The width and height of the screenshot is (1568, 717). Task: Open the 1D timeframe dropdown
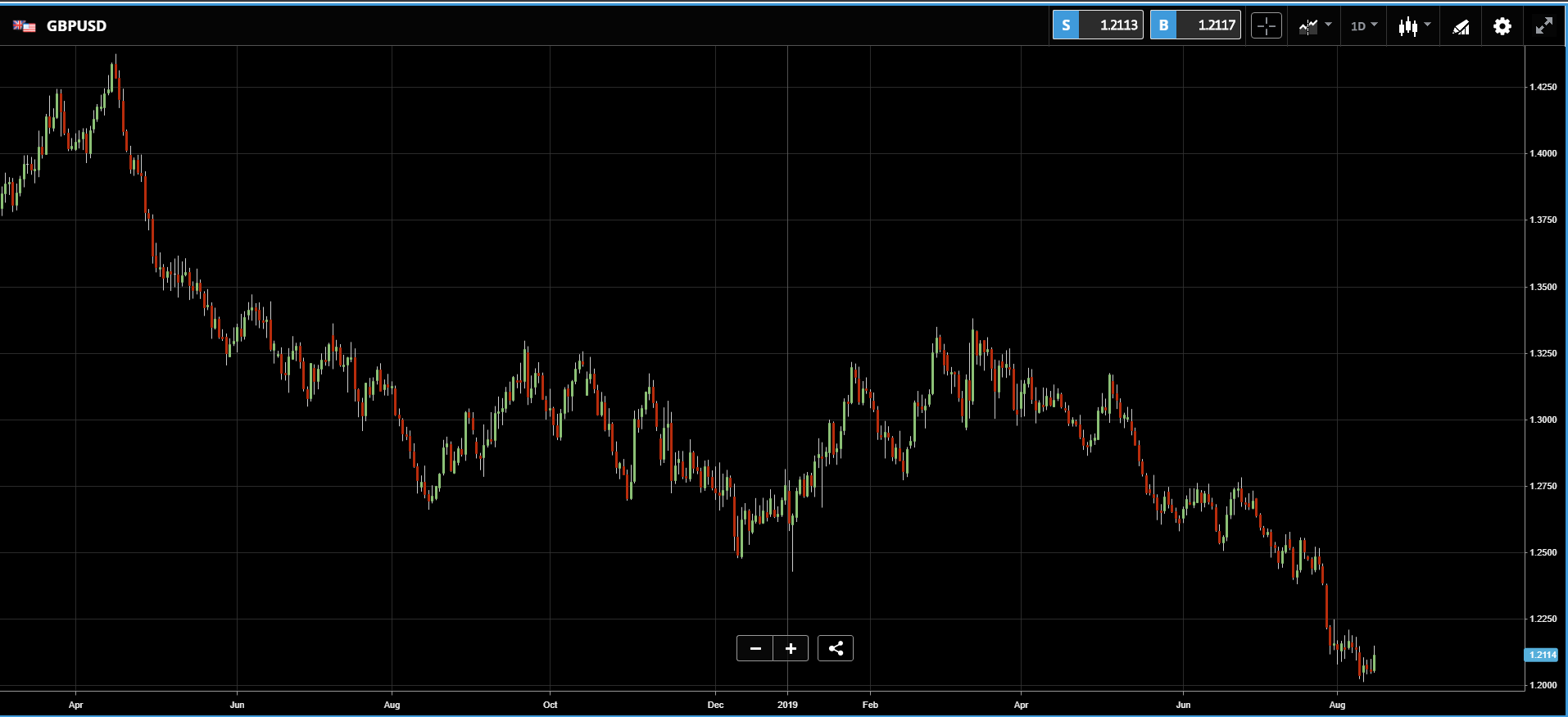(x=1364, y=26)
